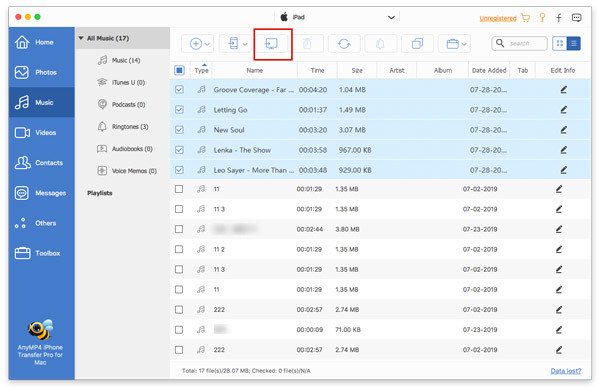
Task: Open the Contacts section
Action: click(x=41, y=163)
